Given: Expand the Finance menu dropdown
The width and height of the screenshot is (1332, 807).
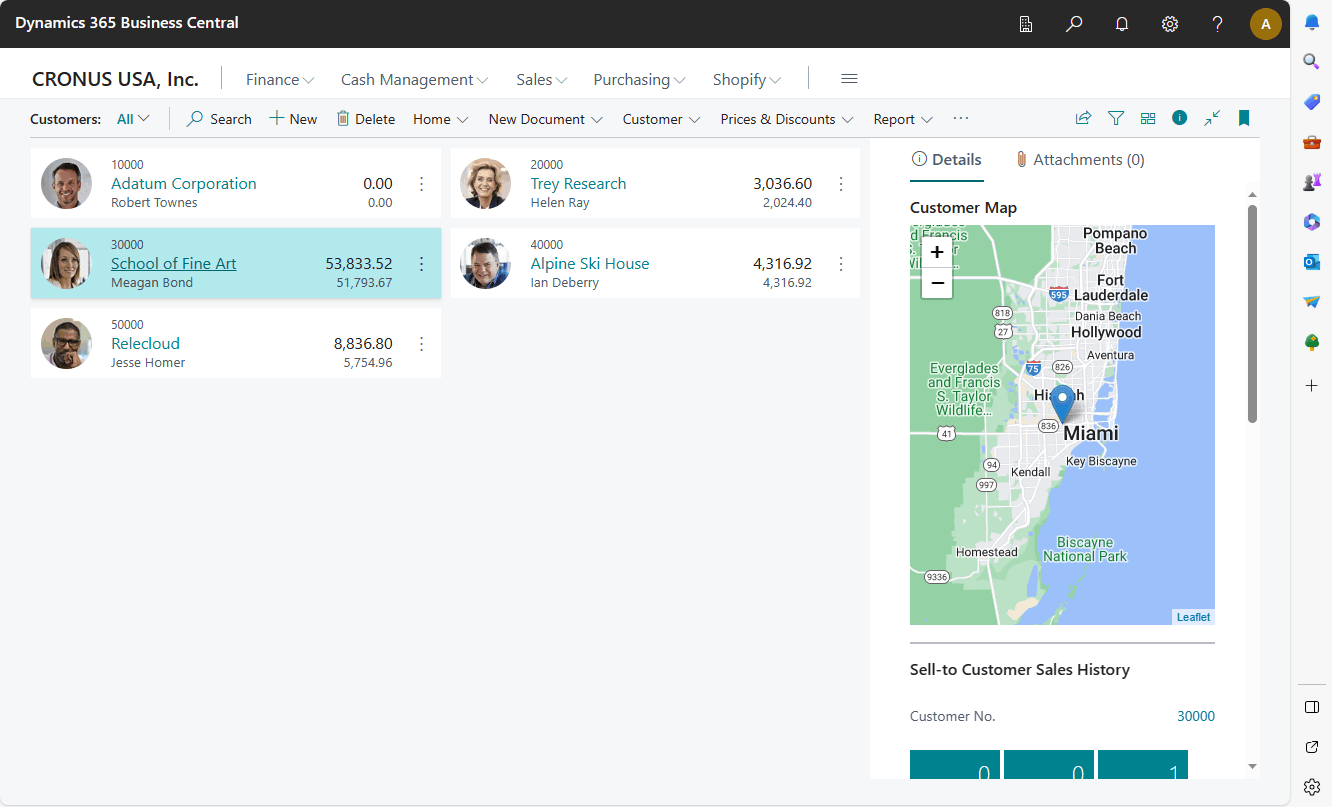Looking at the screenshot, I should click(x=280, y=79).
